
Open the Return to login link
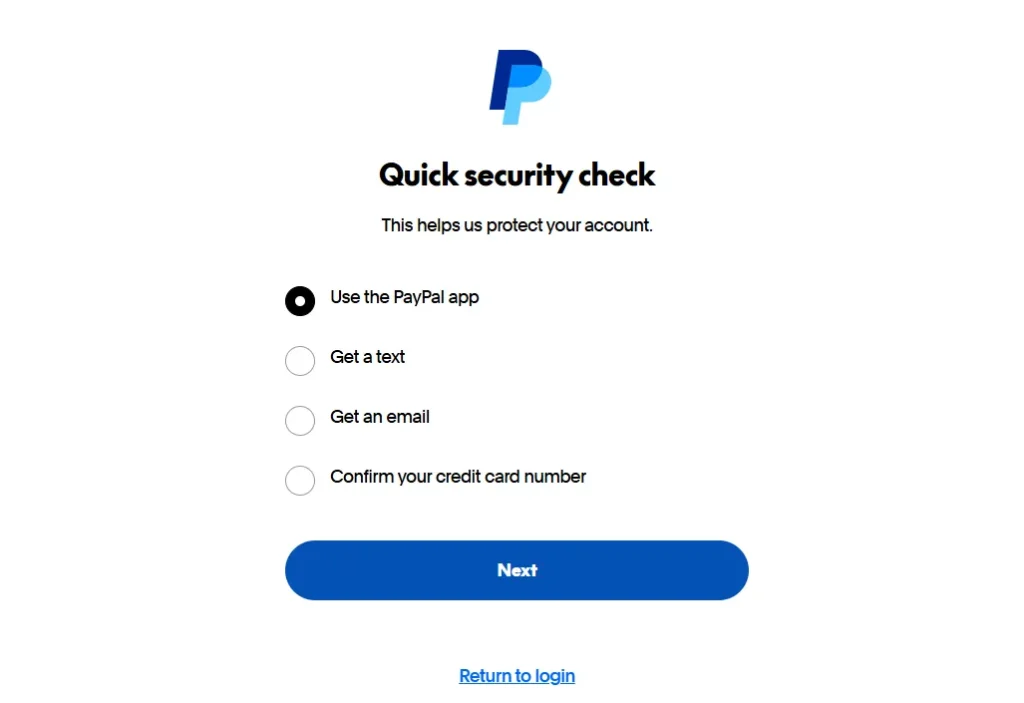[x=516, y=676]
